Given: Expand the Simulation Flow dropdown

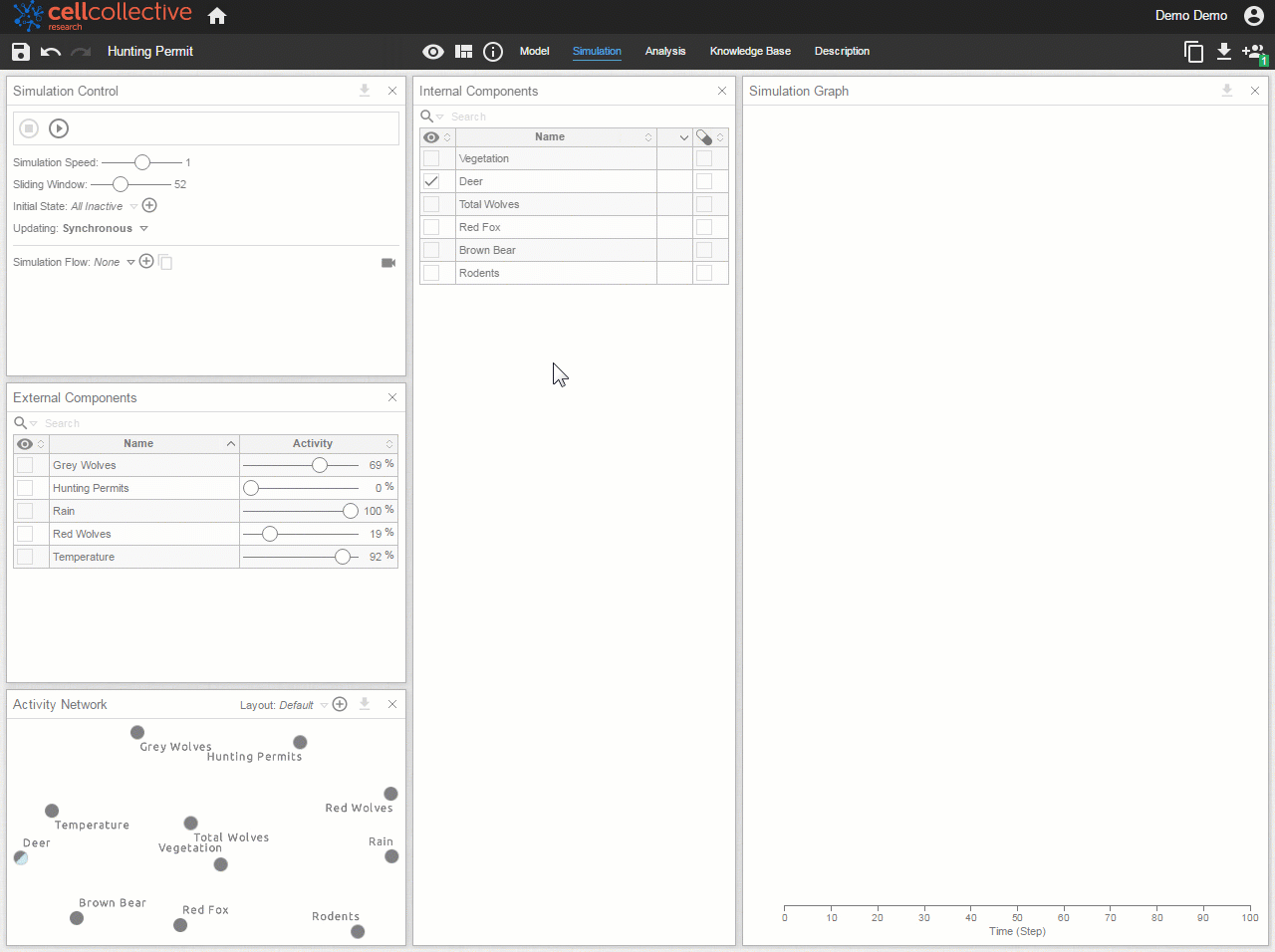Looking at the screenshot, I should (x=130, y=263).
